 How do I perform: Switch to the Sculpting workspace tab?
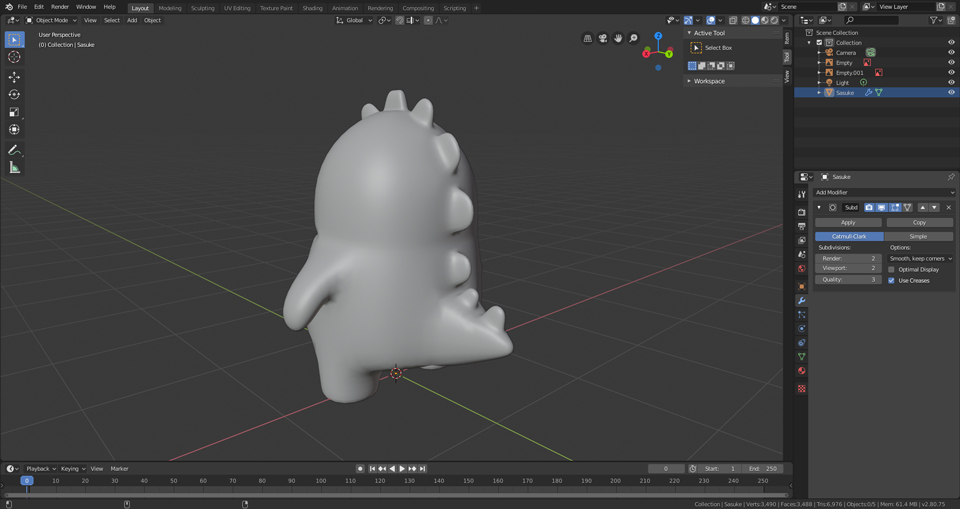point(203,8)
